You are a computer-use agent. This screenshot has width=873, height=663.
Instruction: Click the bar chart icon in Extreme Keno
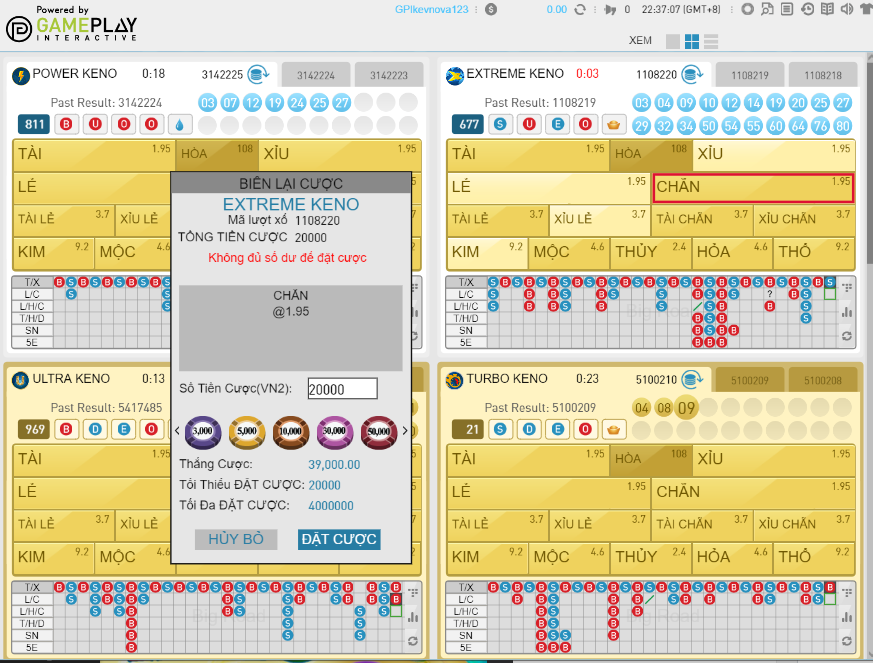[846, 311]
